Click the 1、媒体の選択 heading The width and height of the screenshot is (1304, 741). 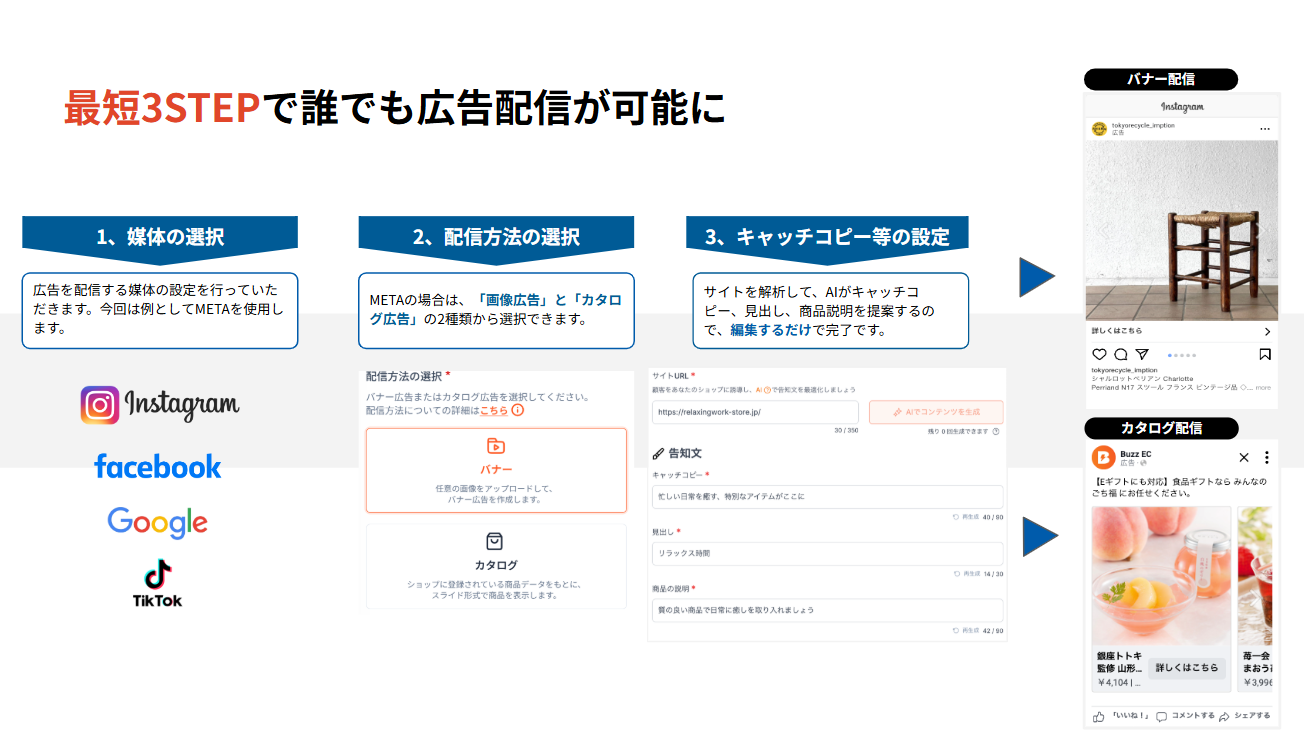coord(160,237)
